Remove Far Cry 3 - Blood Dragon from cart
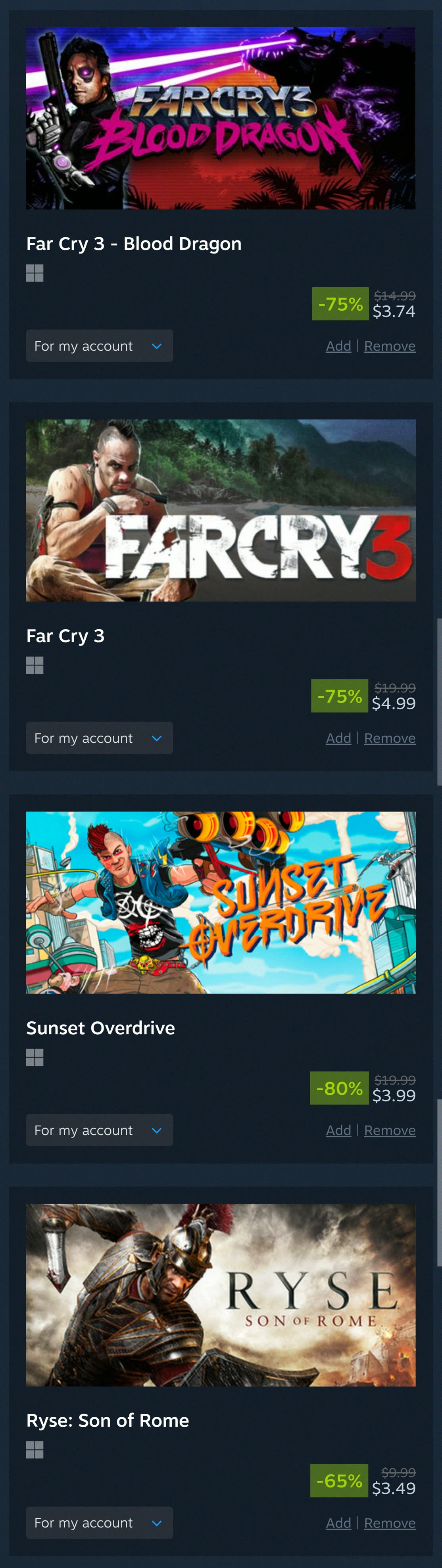Screen dimensions: 442x1568 (390, 346)
